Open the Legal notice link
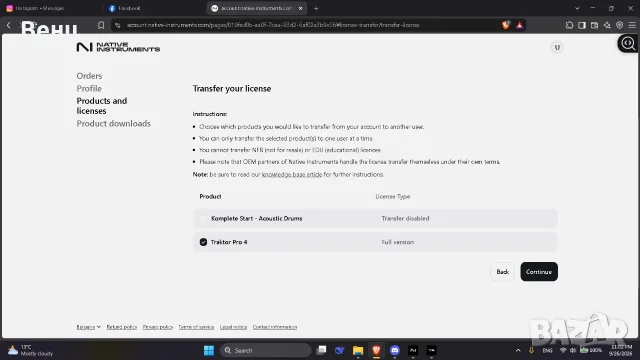The width and height of the screenshot is (640, 360). coord(233,327)
